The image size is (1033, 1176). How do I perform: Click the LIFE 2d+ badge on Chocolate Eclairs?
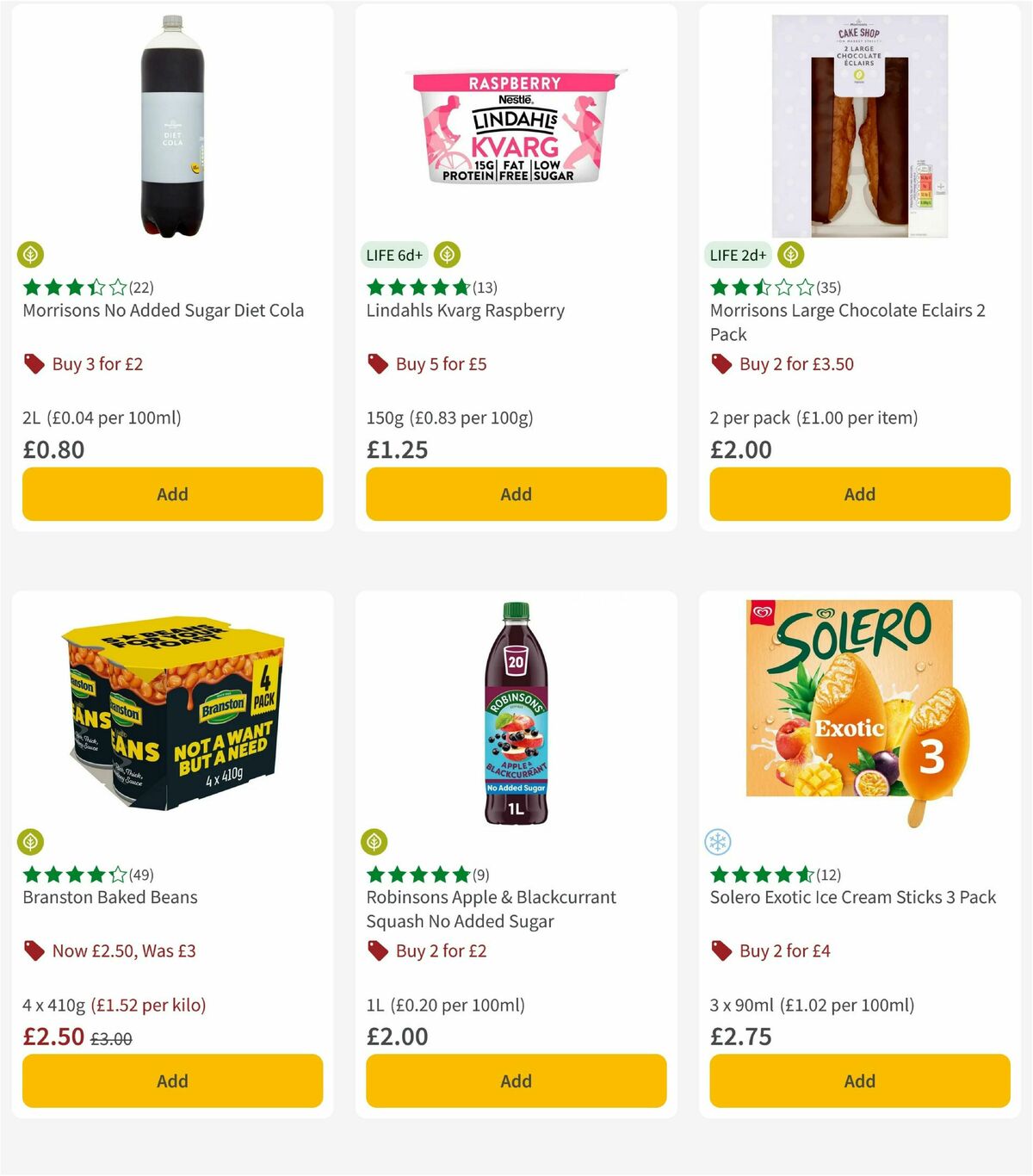(738, 255)
